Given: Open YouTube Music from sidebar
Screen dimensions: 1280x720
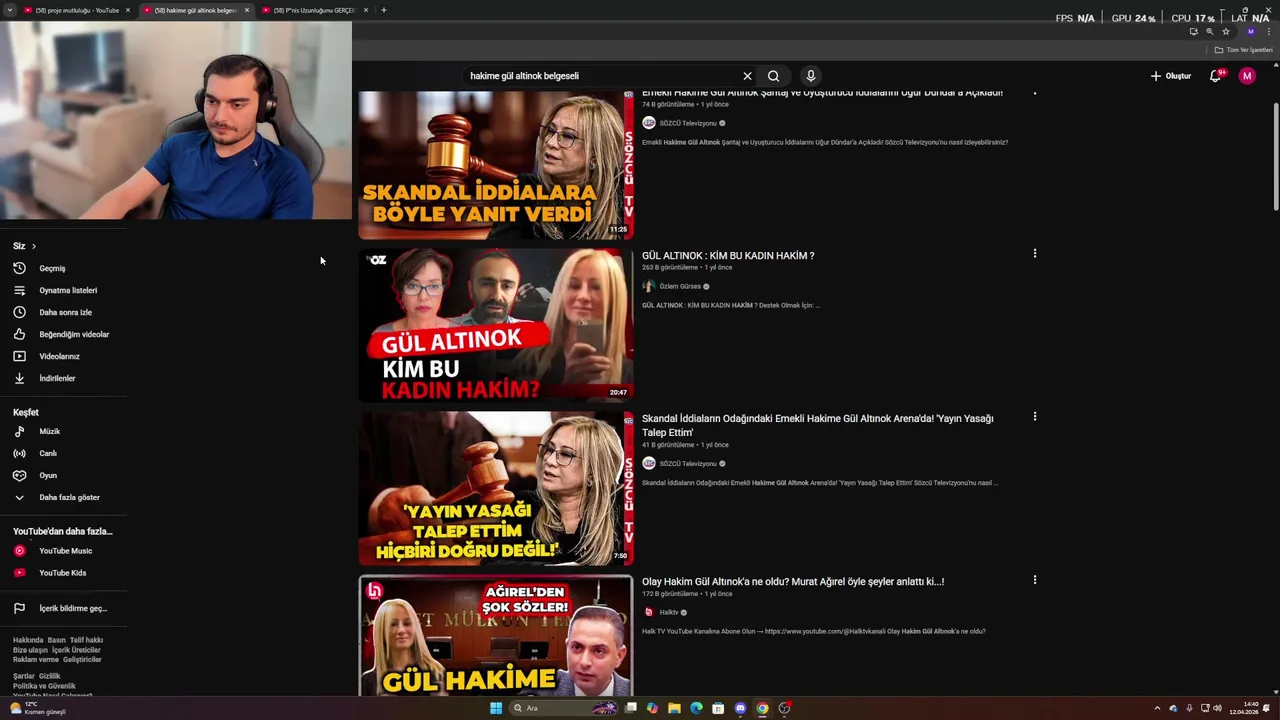Looking at the screenshot, I should click(x=65, y=551).
